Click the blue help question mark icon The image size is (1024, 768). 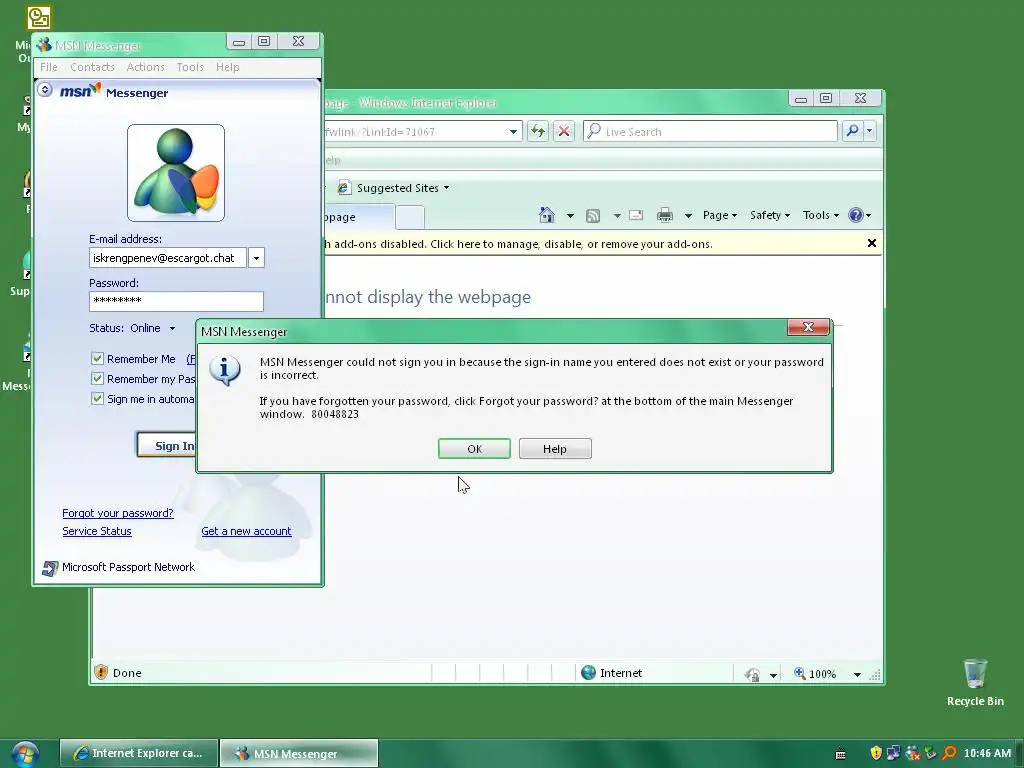tap(856, 215)
